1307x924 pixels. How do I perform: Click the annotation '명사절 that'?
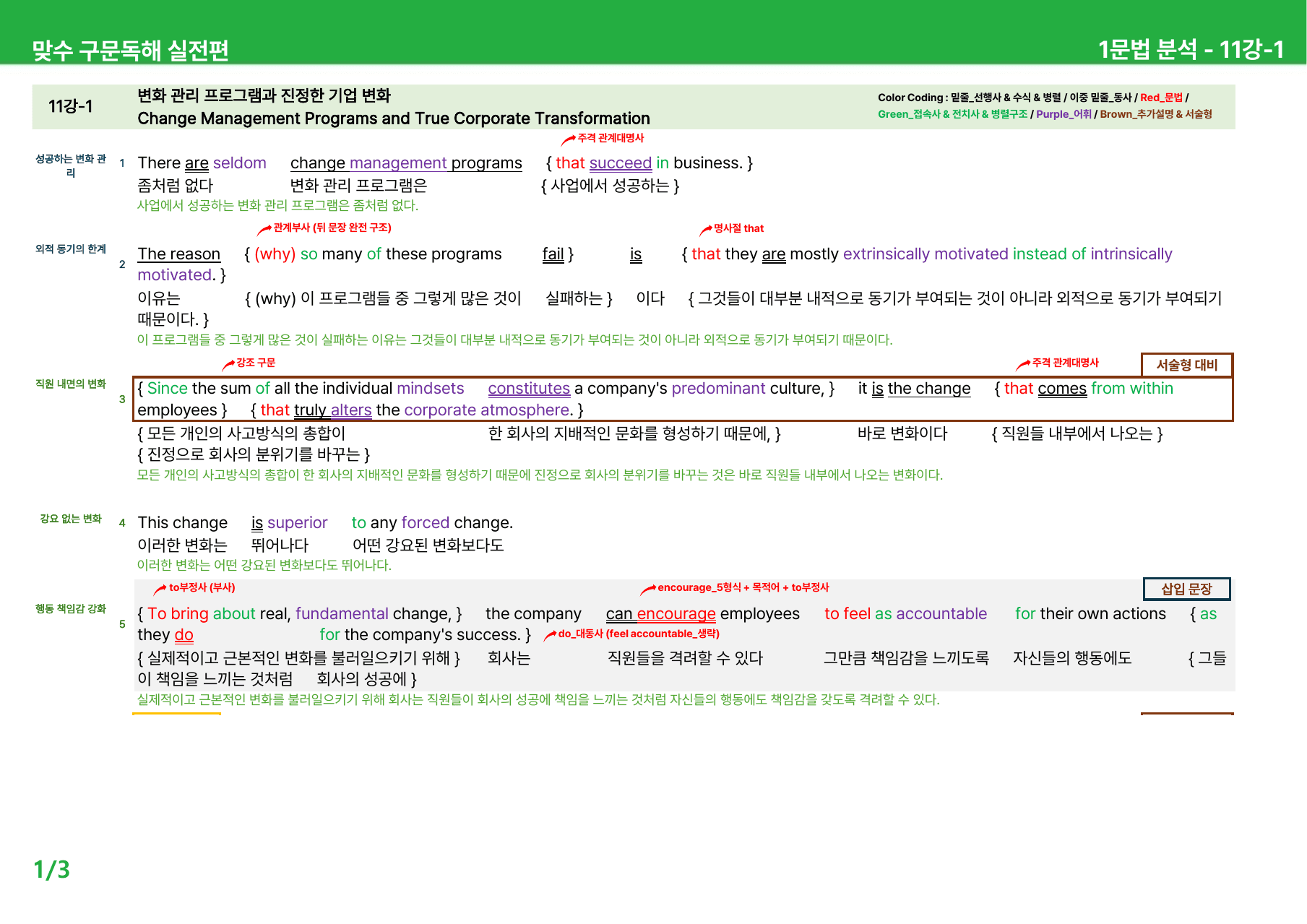(x=738, y=228)
